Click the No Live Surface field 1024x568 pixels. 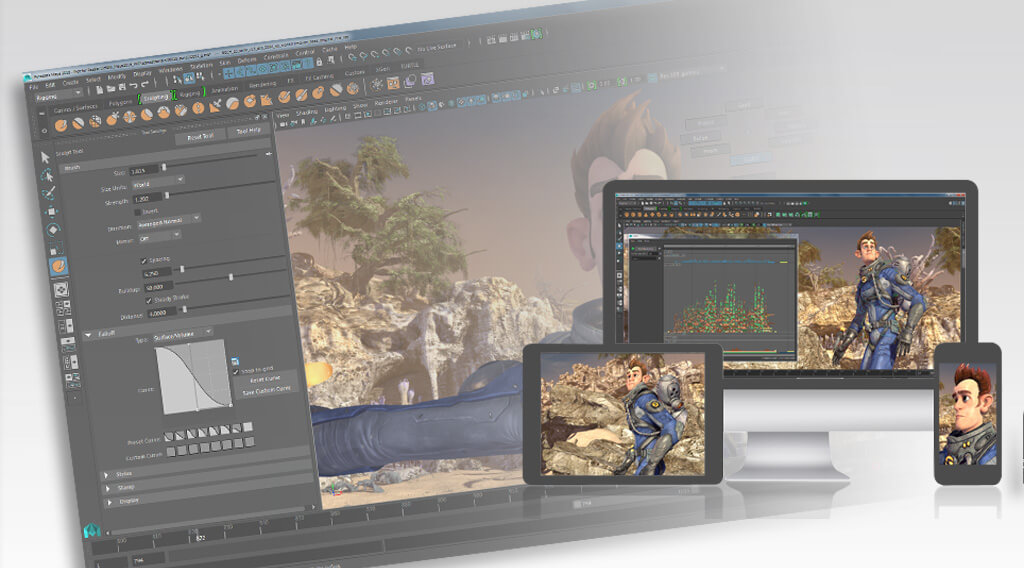click(x=436, y=48)
